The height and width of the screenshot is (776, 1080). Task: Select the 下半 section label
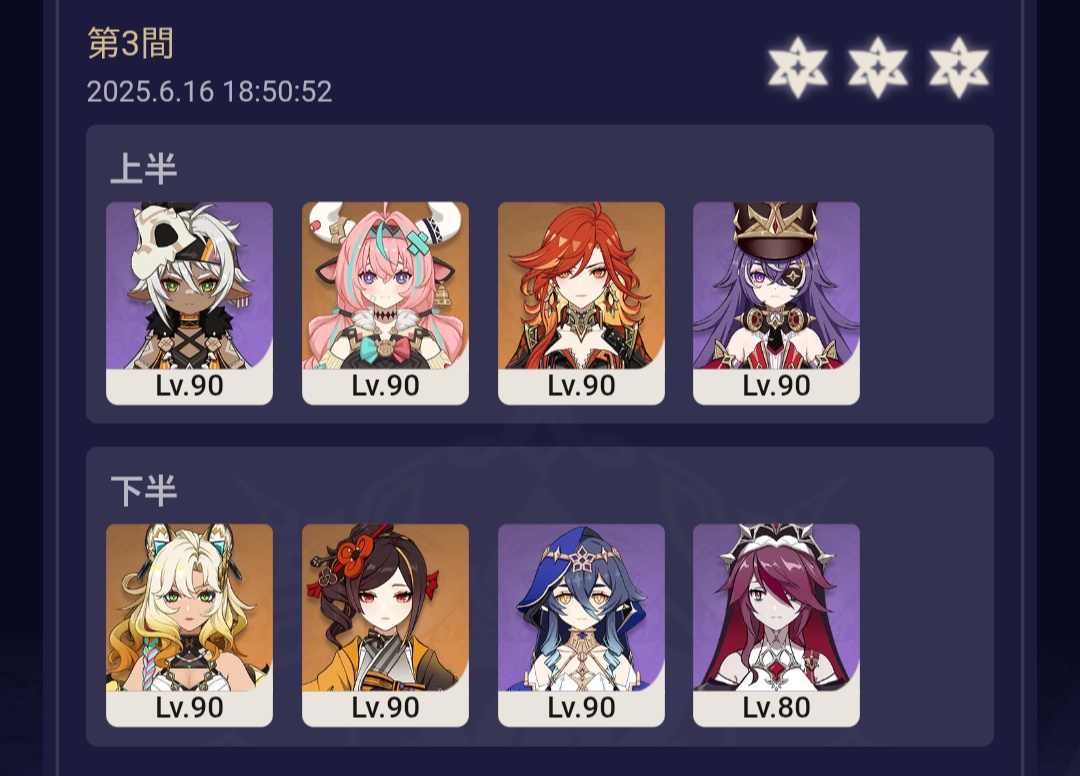144,491
